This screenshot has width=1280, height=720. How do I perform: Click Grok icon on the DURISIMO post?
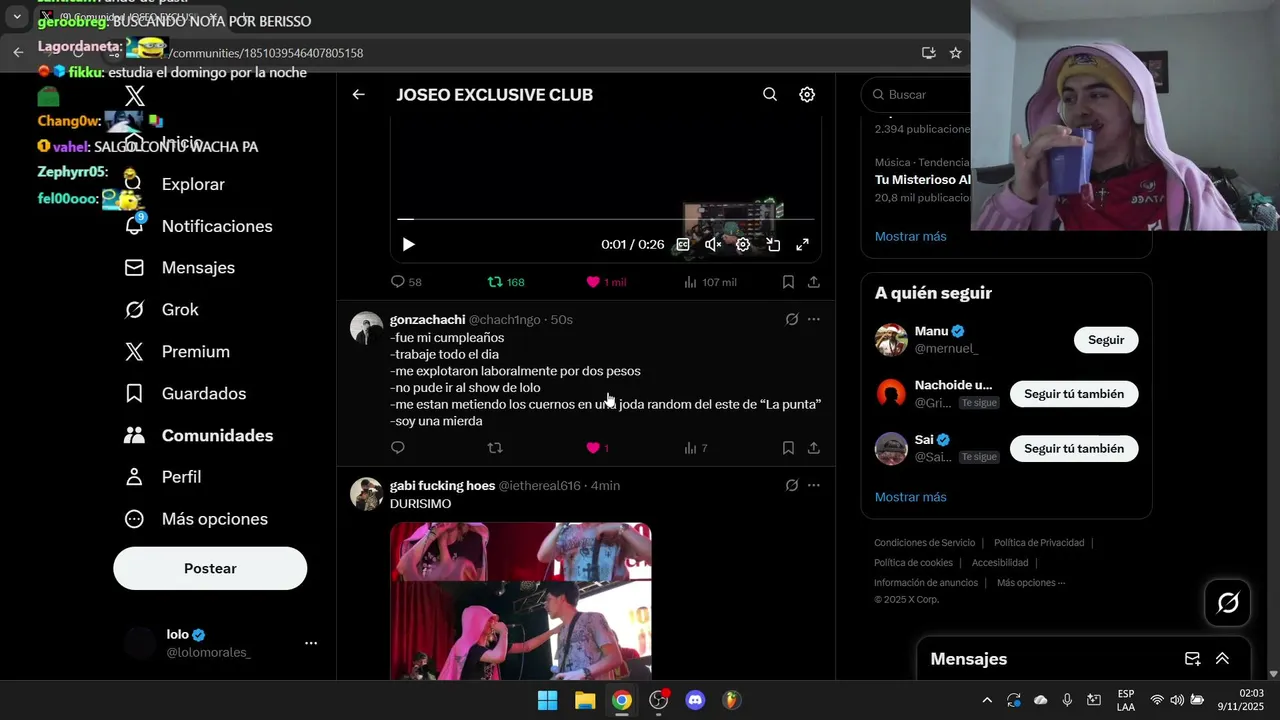(792, 485)
